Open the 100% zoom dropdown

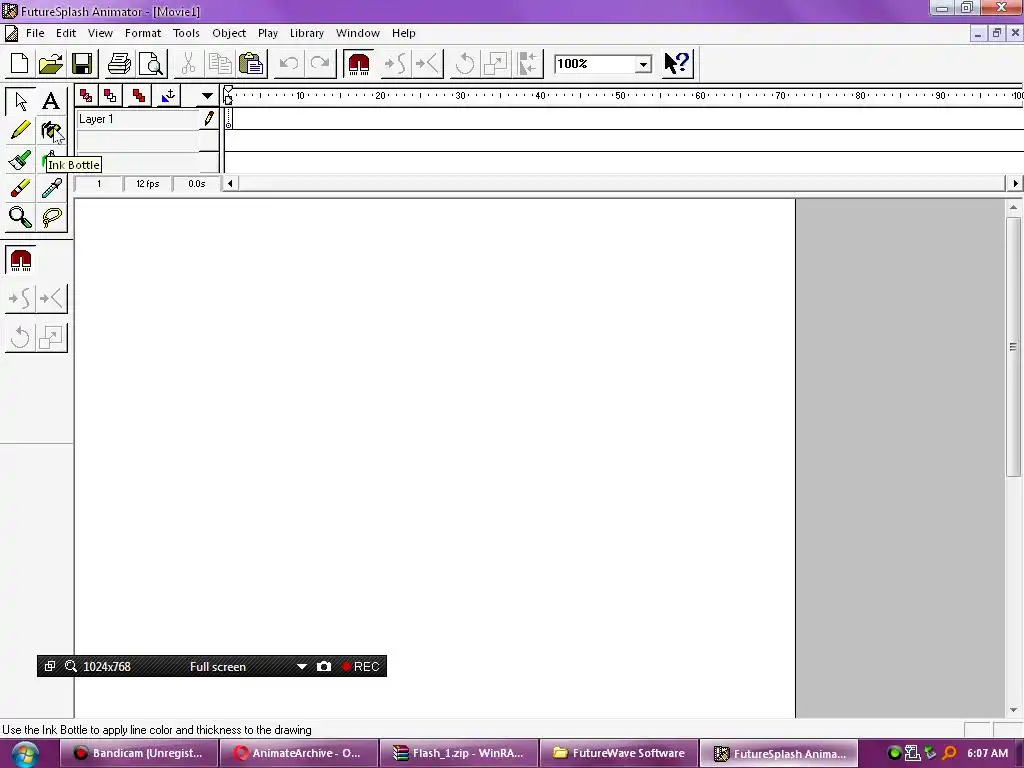point(643,64)
